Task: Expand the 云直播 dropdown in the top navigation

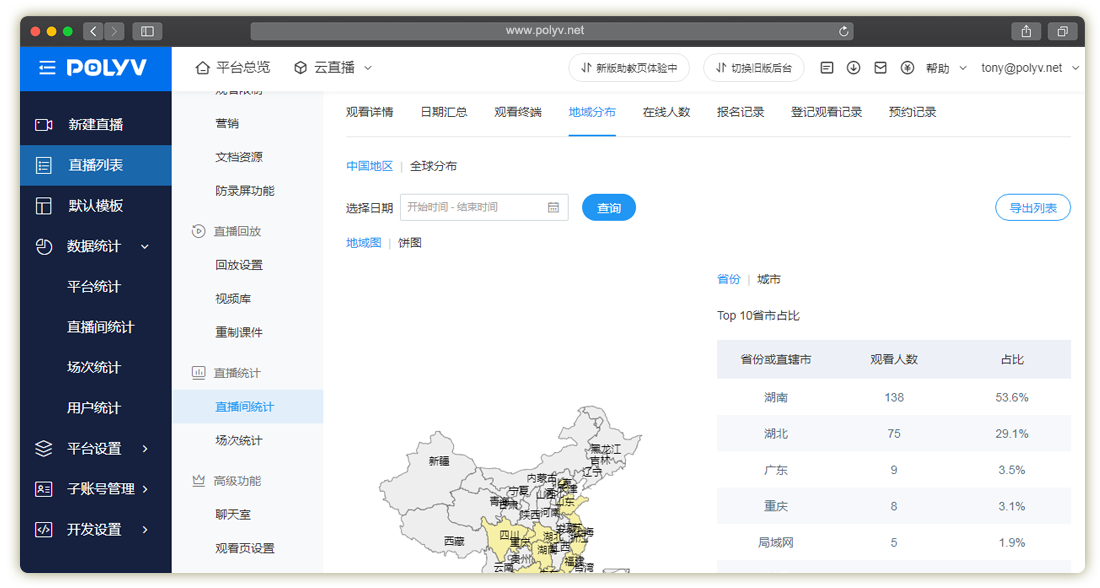Action: 333,68
